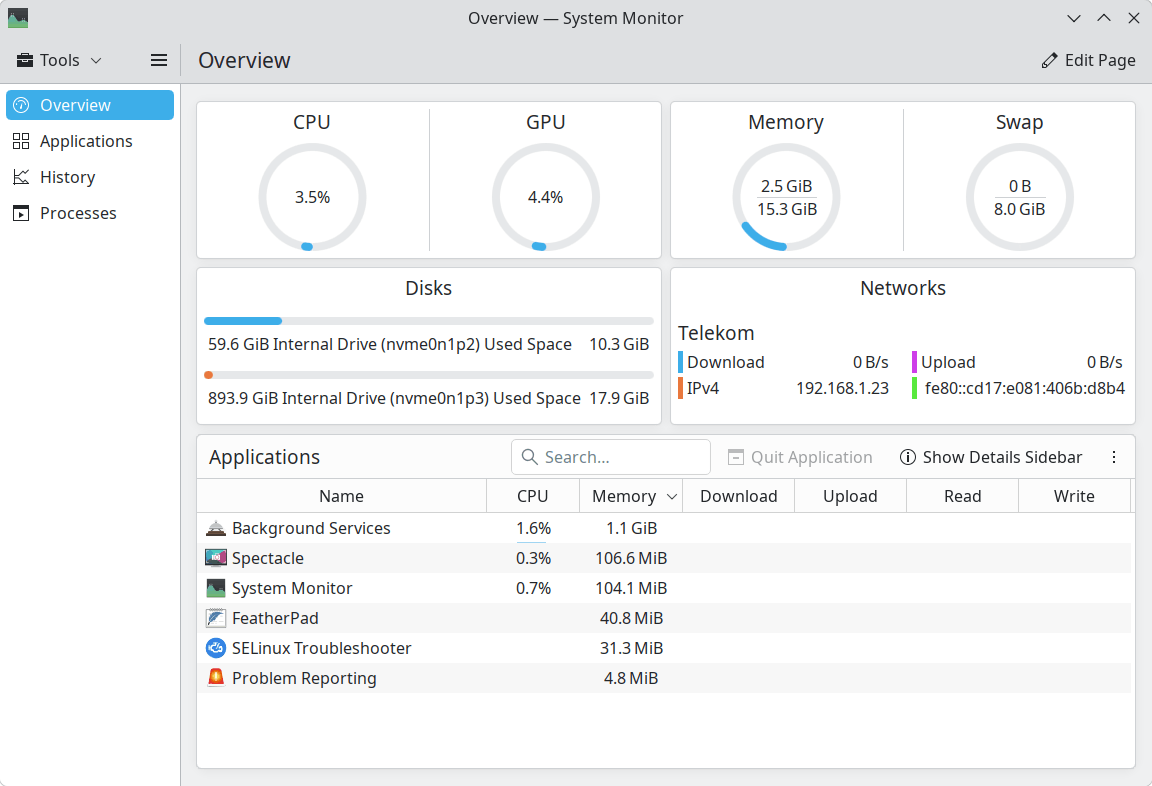Click the FeatherPad app icon
Image resolution: width=1152 pixels, height=786 pixels.
[216, 618]
